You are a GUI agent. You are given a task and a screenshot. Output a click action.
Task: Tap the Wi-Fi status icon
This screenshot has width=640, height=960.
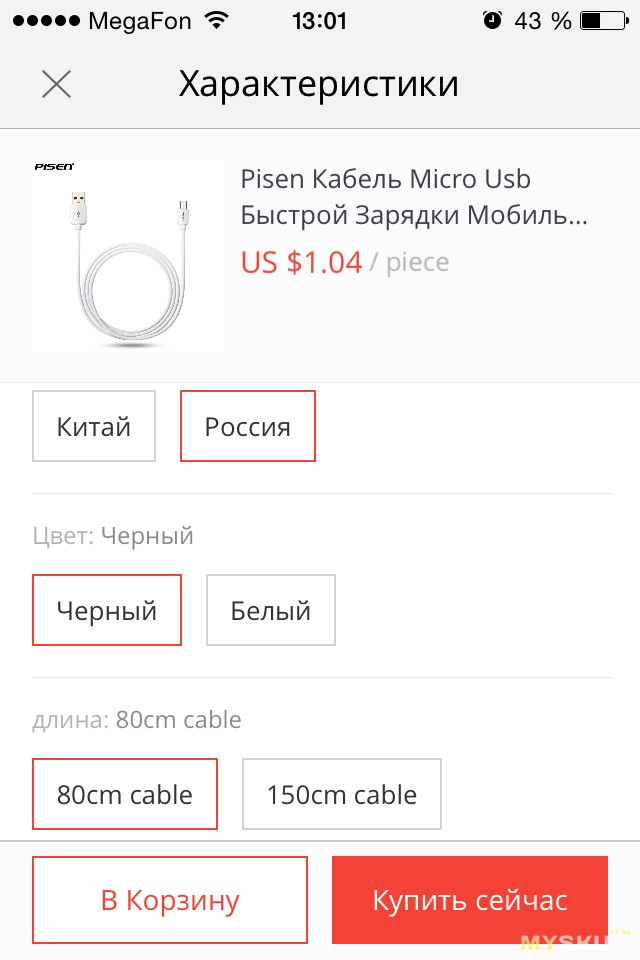pos(216,21)
